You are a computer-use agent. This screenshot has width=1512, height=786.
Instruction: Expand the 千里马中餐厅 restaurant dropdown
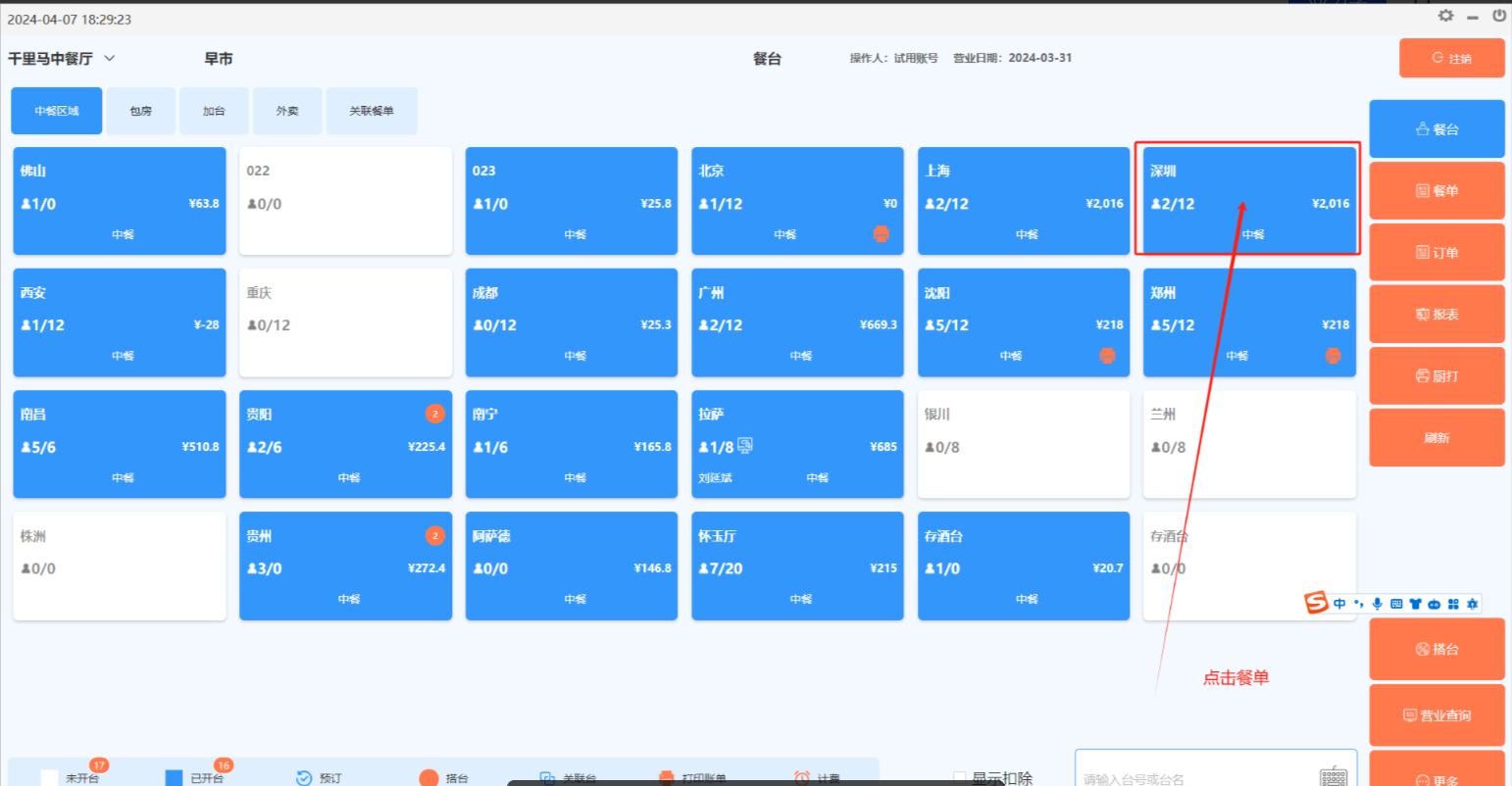tap(110, 59)
